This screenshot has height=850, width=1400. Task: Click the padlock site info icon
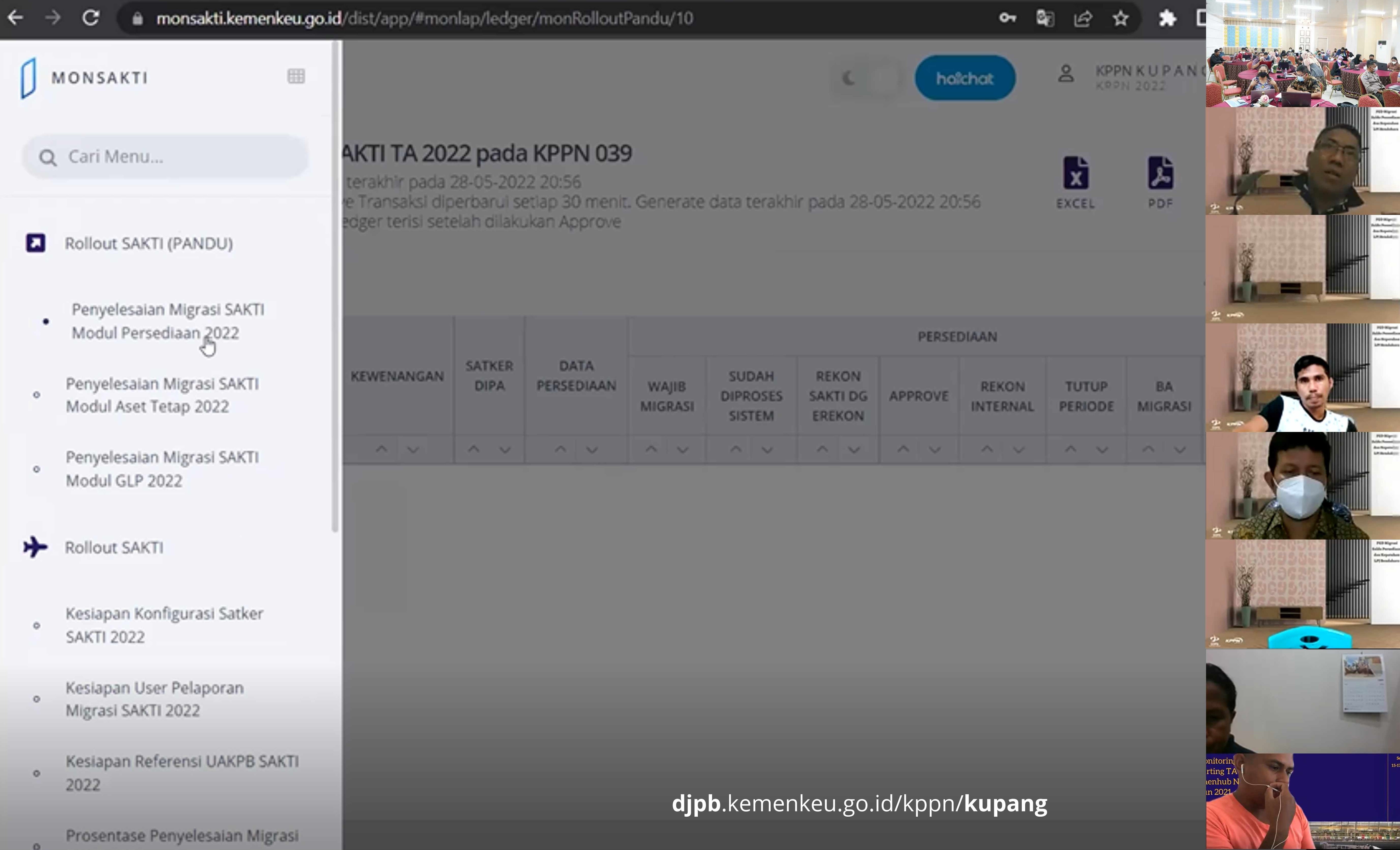[x=137, y=19]
